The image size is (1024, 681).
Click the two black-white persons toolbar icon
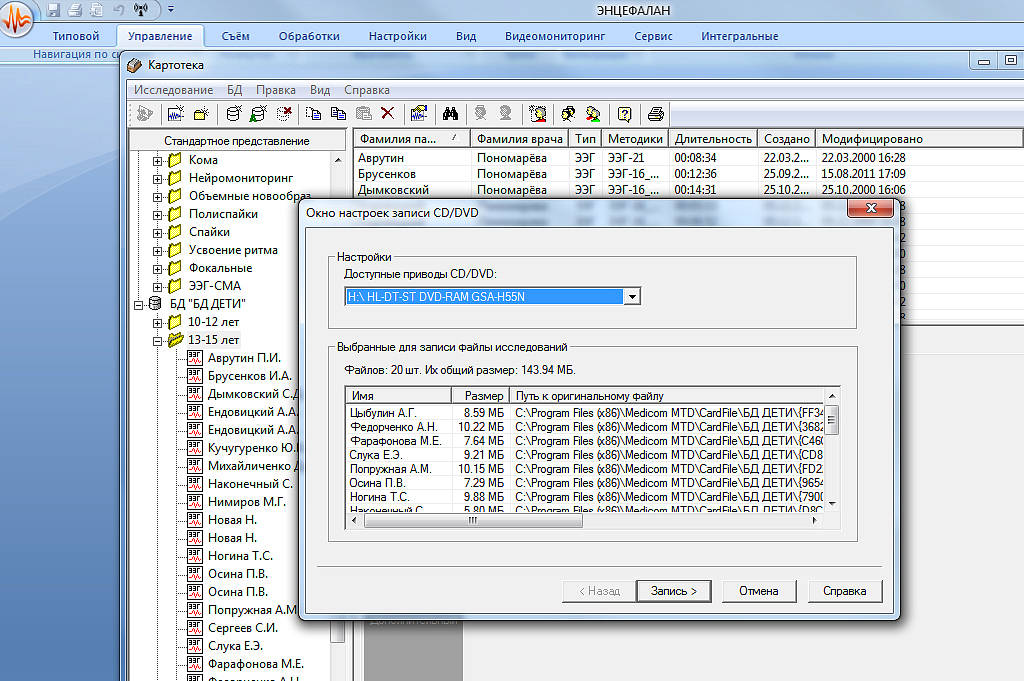(568, 114)
